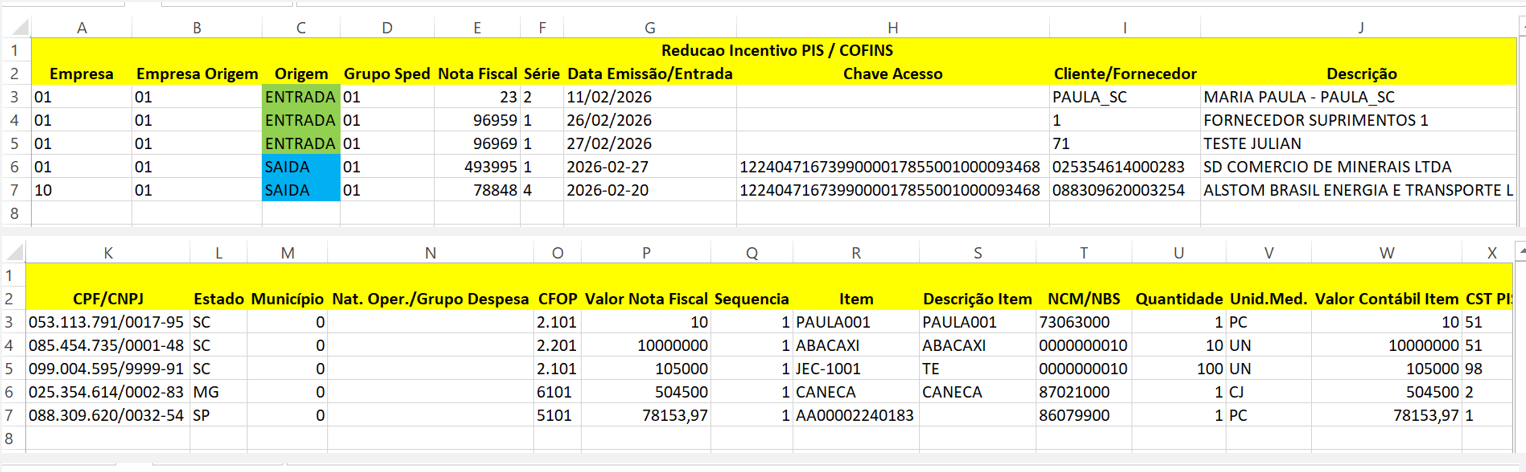1526x472 pixels.
Task: Click the date cell 27/02/2026
Action: pyautogui.click(x=650, y=143)
